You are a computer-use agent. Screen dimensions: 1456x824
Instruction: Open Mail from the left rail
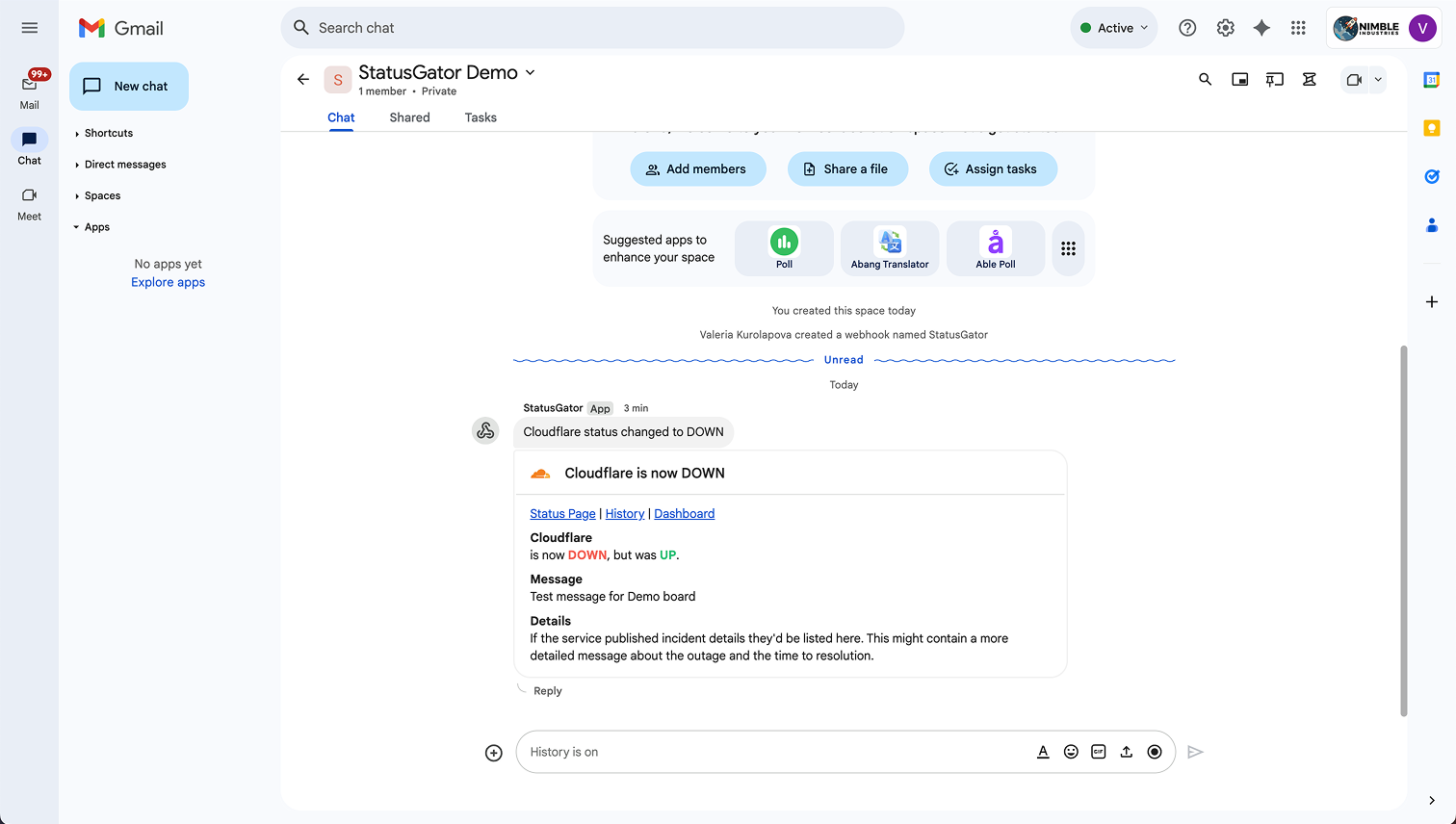click(x=30, y=90)
